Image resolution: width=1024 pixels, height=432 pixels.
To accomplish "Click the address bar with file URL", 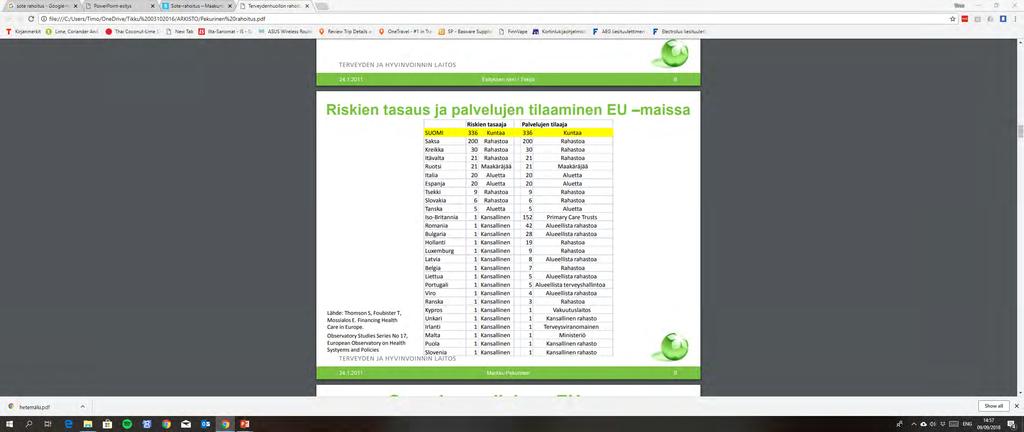I will pos(490,19).
